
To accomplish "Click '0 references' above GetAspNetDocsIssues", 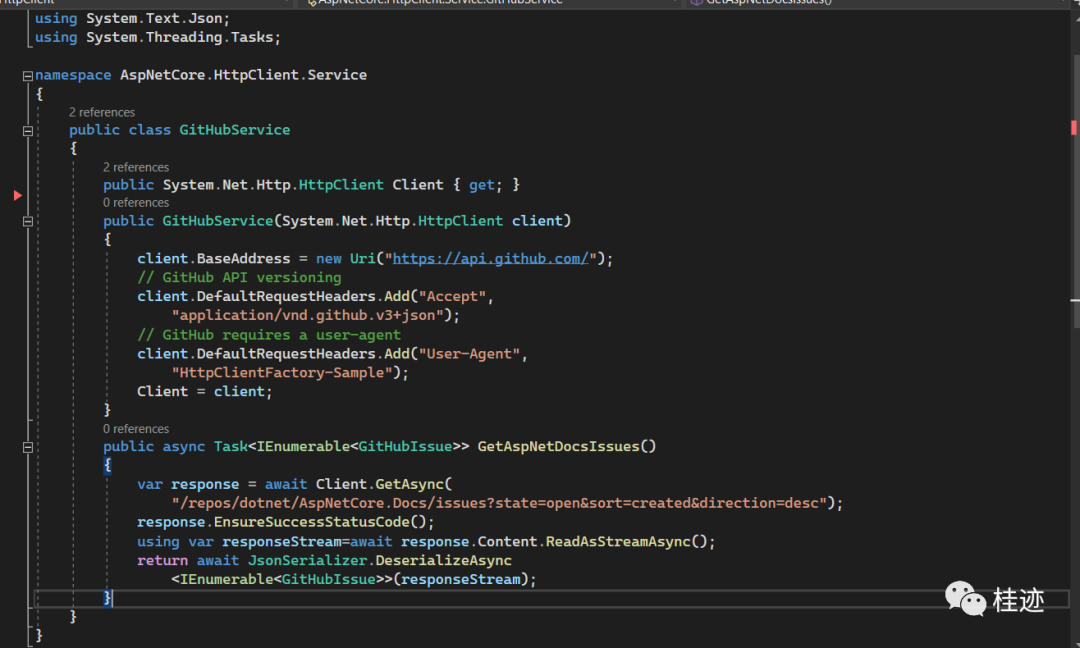I will pos(136,428).
